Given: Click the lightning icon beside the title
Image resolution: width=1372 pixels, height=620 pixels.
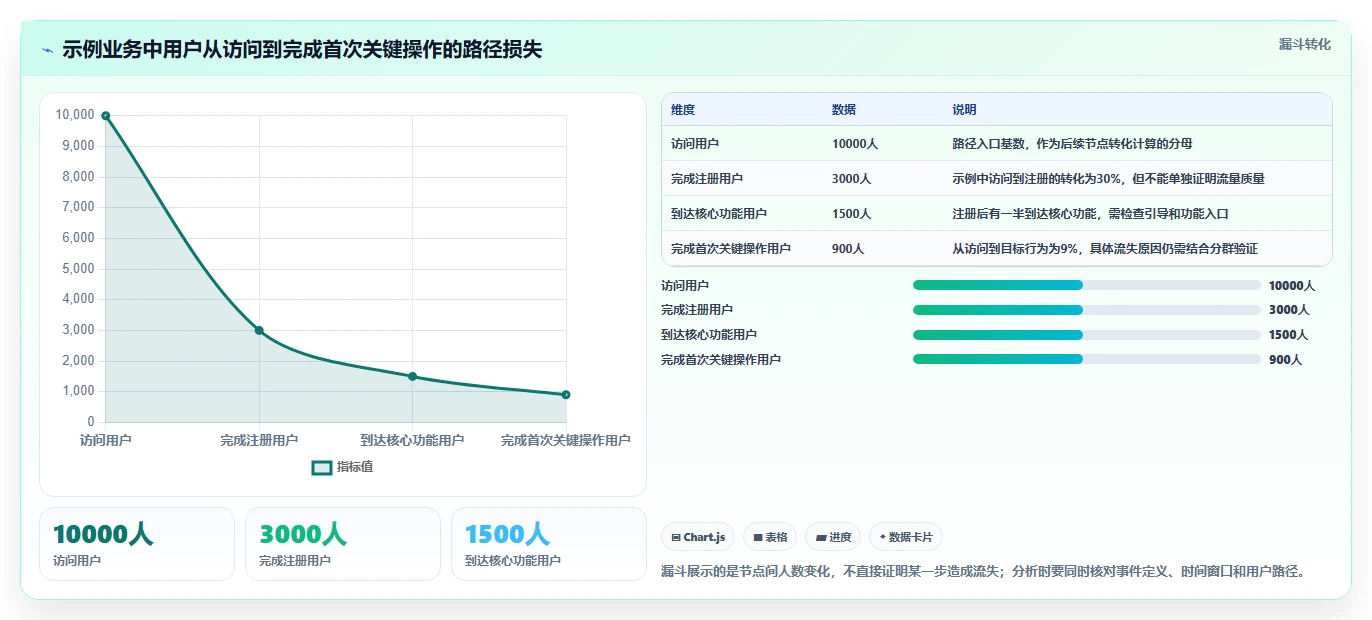Looking at the screenshot, I should click(48, 50).
